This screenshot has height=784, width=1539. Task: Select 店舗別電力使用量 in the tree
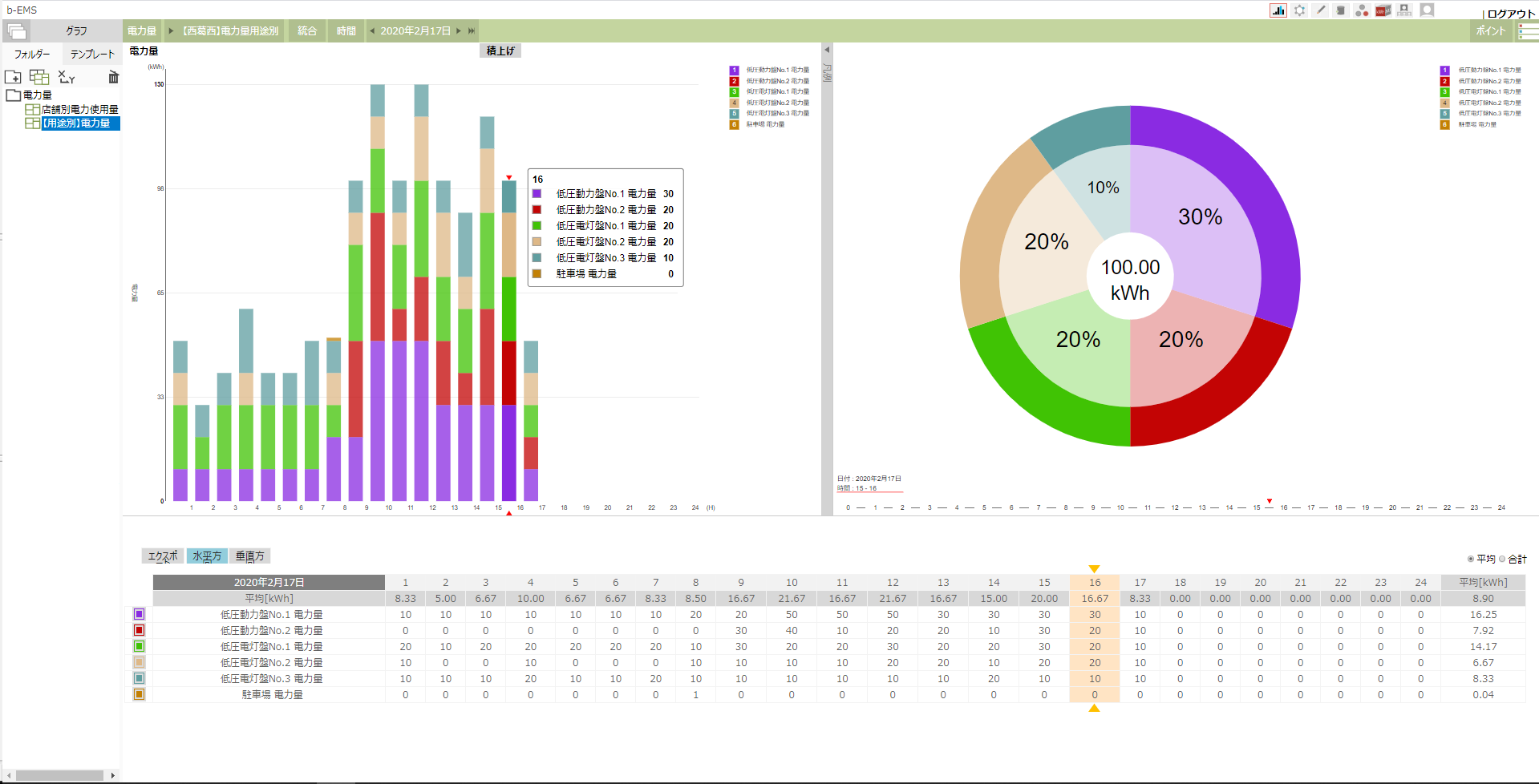click(80, 109)
